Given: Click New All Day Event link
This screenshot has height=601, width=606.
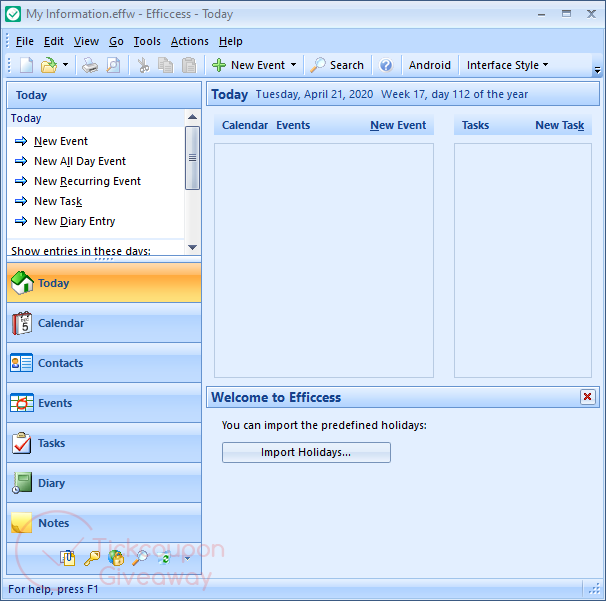Looking at the screenshot, I should click(x=80, y=161).
